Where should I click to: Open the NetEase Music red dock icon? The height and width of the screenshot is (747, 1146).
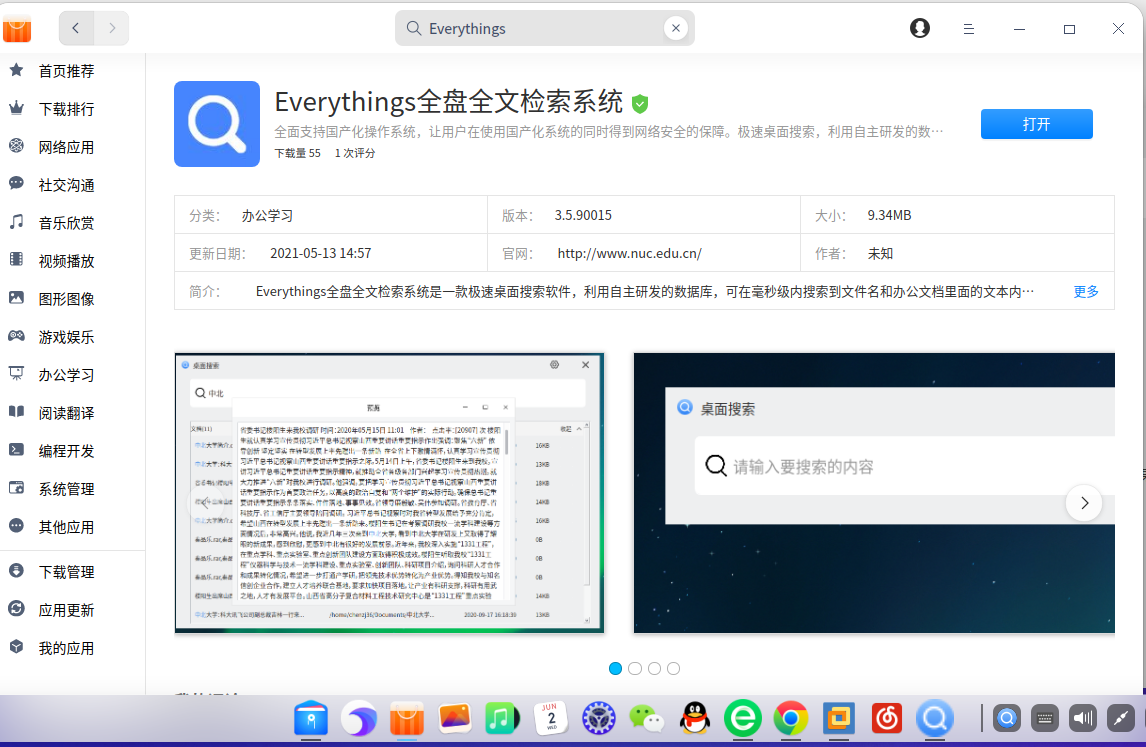click(887, 719)
